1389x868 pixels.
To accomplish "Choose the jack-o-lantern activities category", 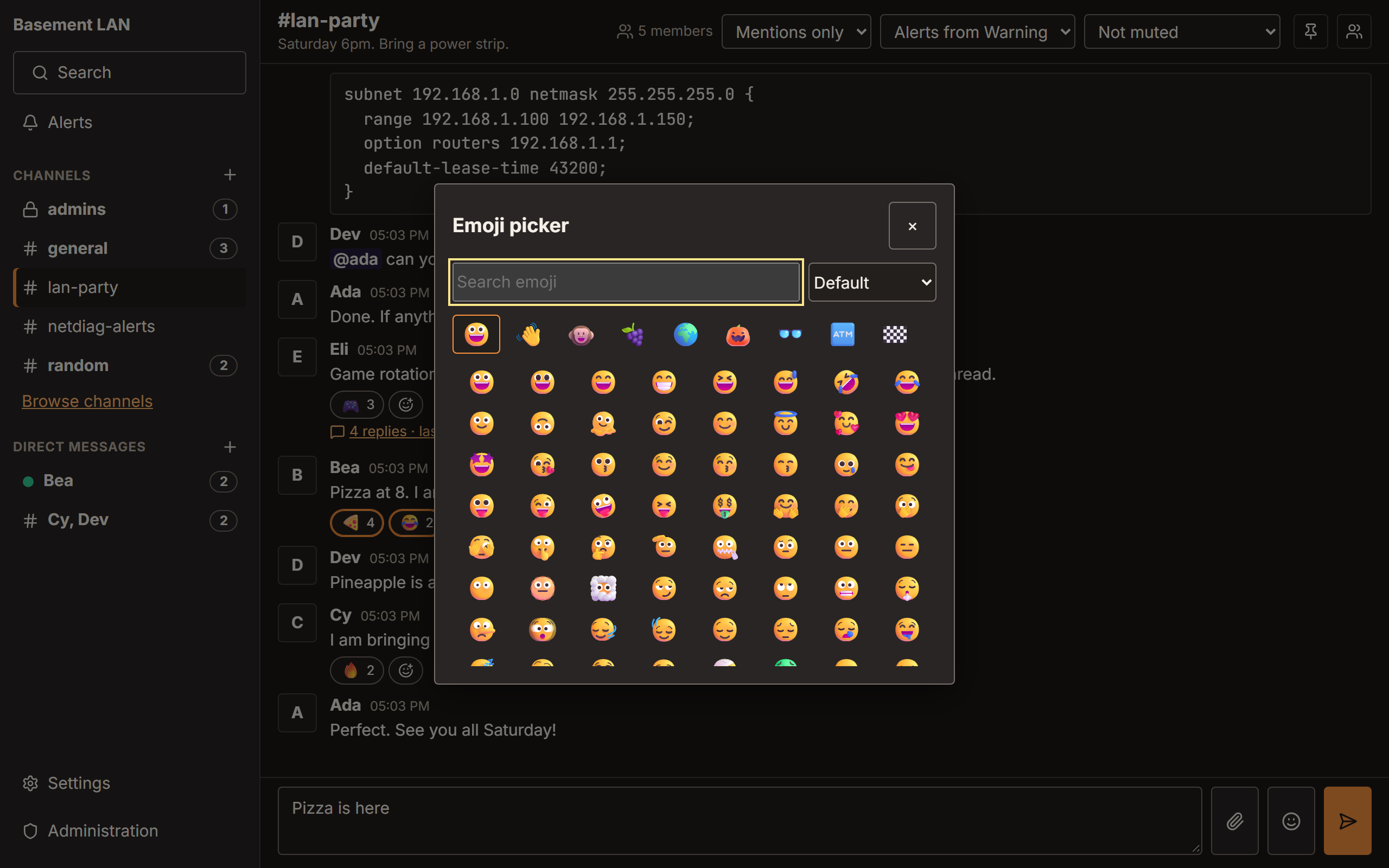I will pos(737,334).
